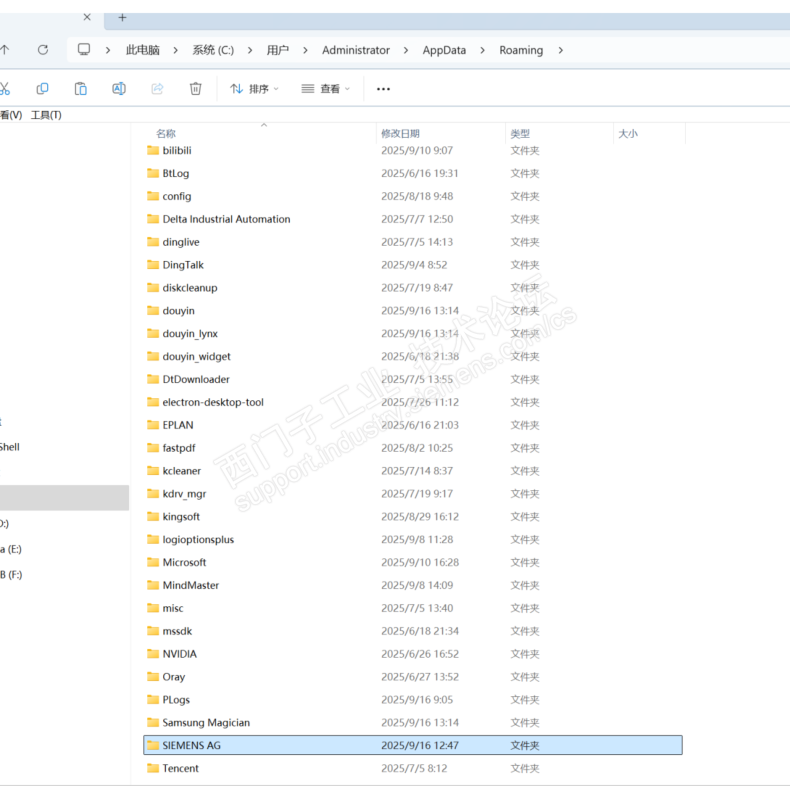Click the computer monitor icon in address bar
The width and height of the screenshot is (790, 786).
coord(84,49)
